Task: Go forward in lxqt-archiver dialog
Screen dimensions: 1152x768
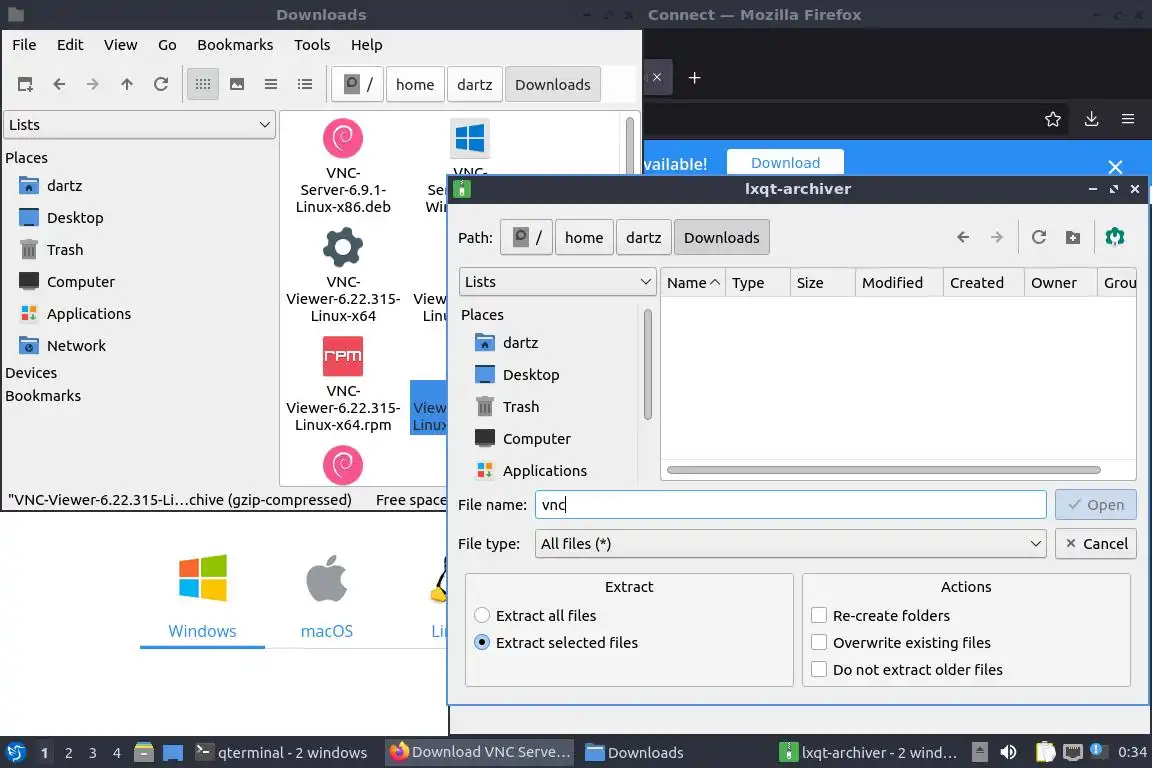Action: (996, 237)
